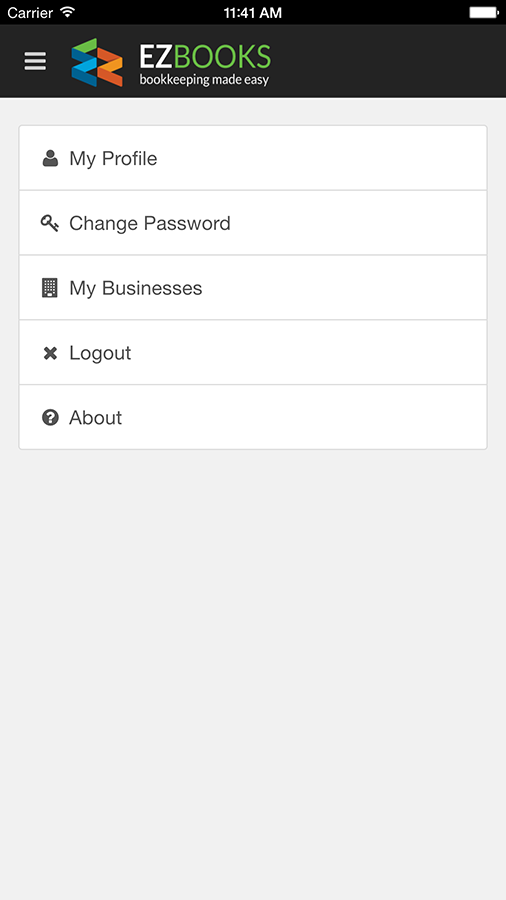Click the question mark icon beside About
506x900 pixels.
pos(50,417)
